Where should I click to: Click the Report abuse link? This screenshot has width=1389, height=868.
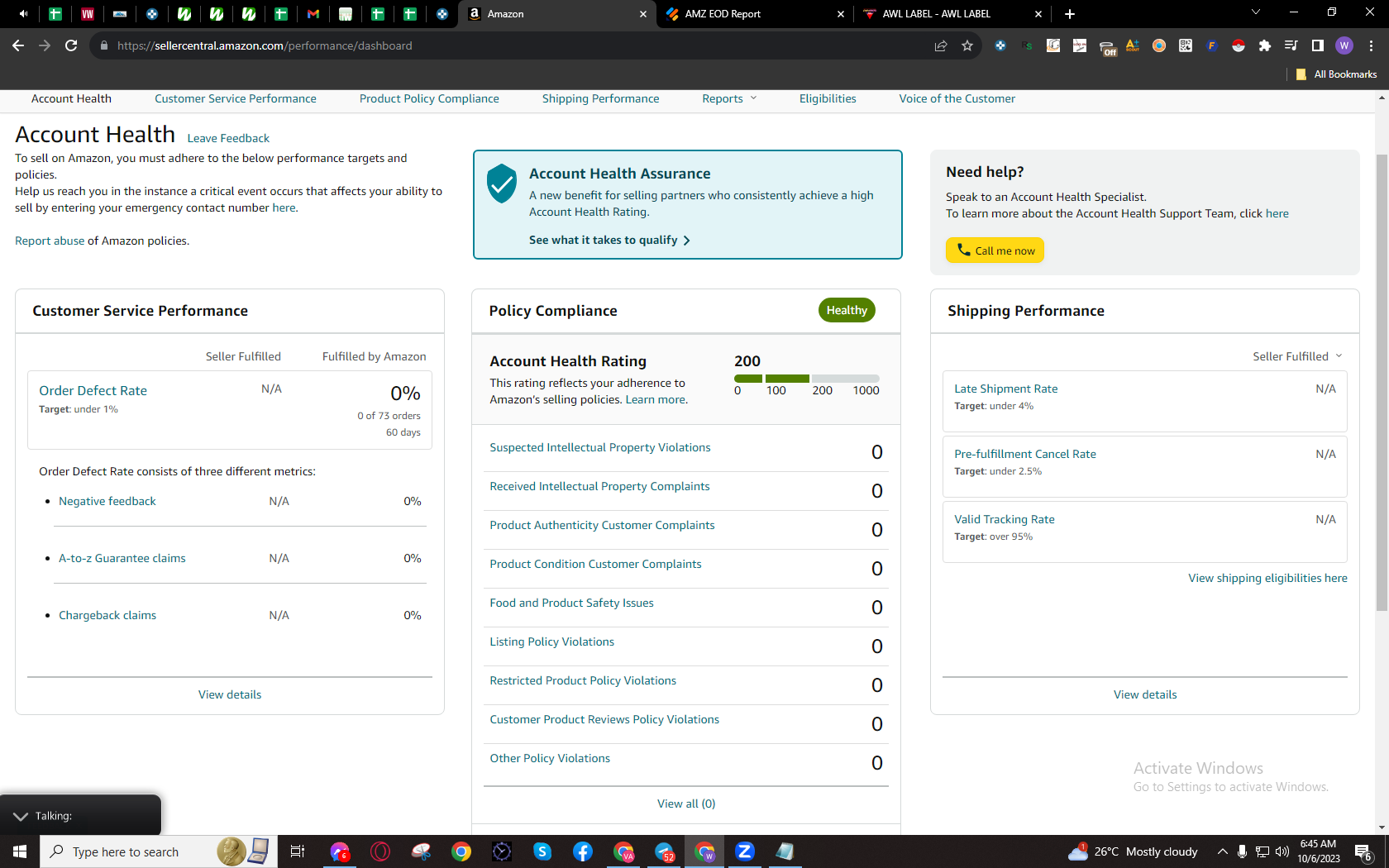(x=50, y=241)
